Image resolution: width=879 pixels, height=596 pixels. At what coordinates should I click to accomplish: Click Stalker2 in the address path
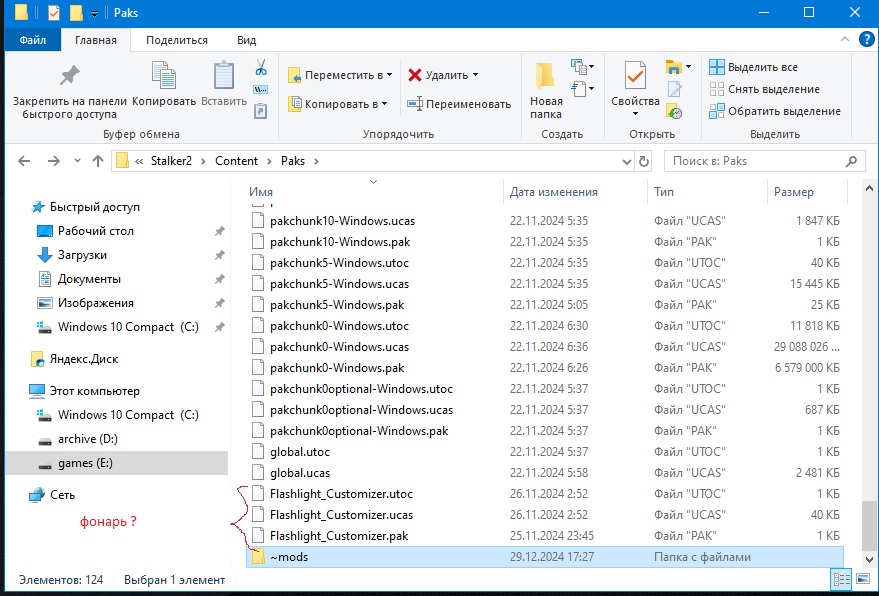(x=171, y=161)
